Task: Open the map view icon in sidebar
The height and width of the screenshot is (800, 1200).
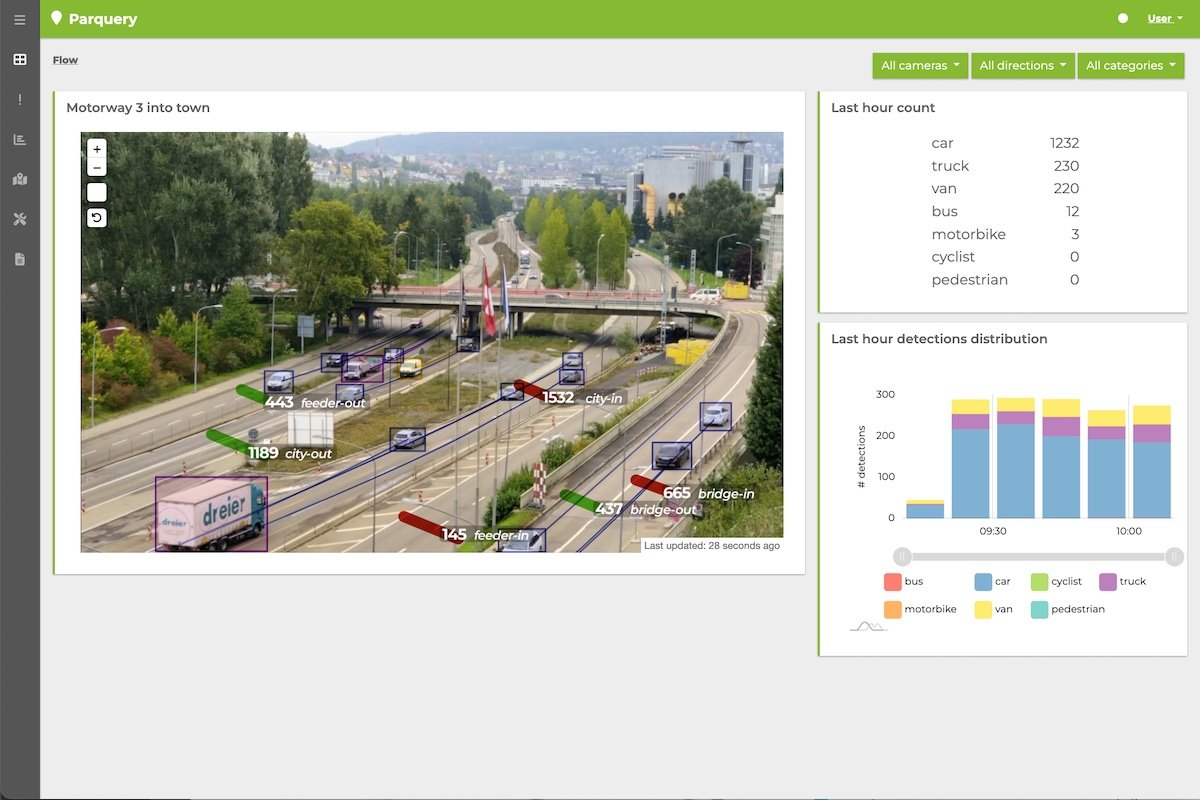Action: 20,179
